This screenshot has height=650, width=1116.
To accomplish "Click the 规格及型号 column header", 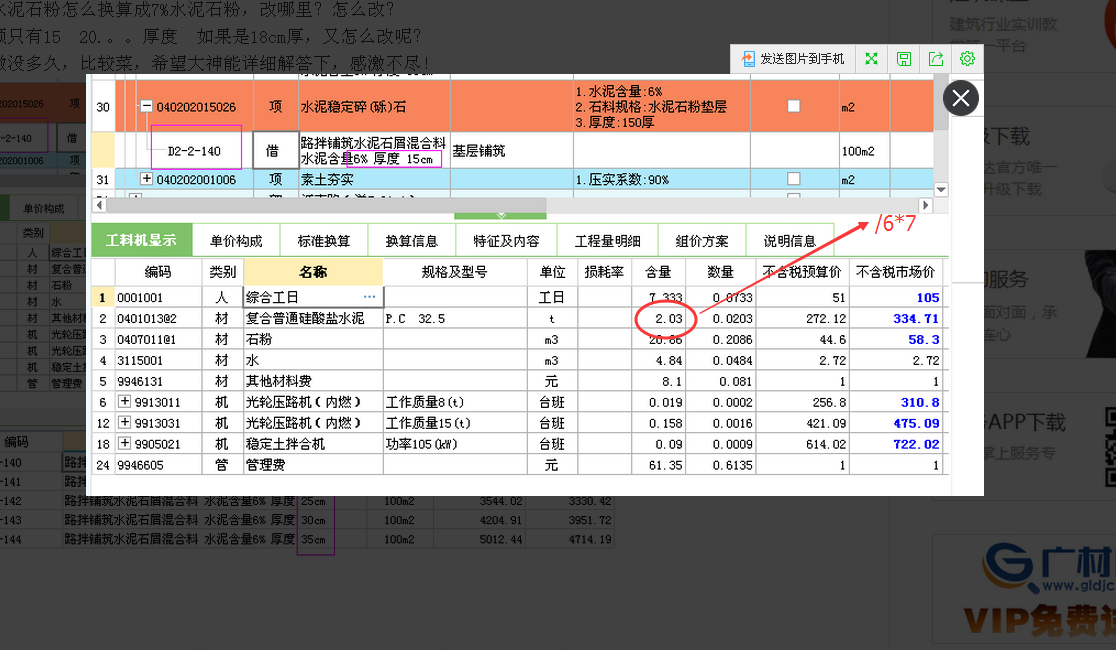I will pos(455,272).
